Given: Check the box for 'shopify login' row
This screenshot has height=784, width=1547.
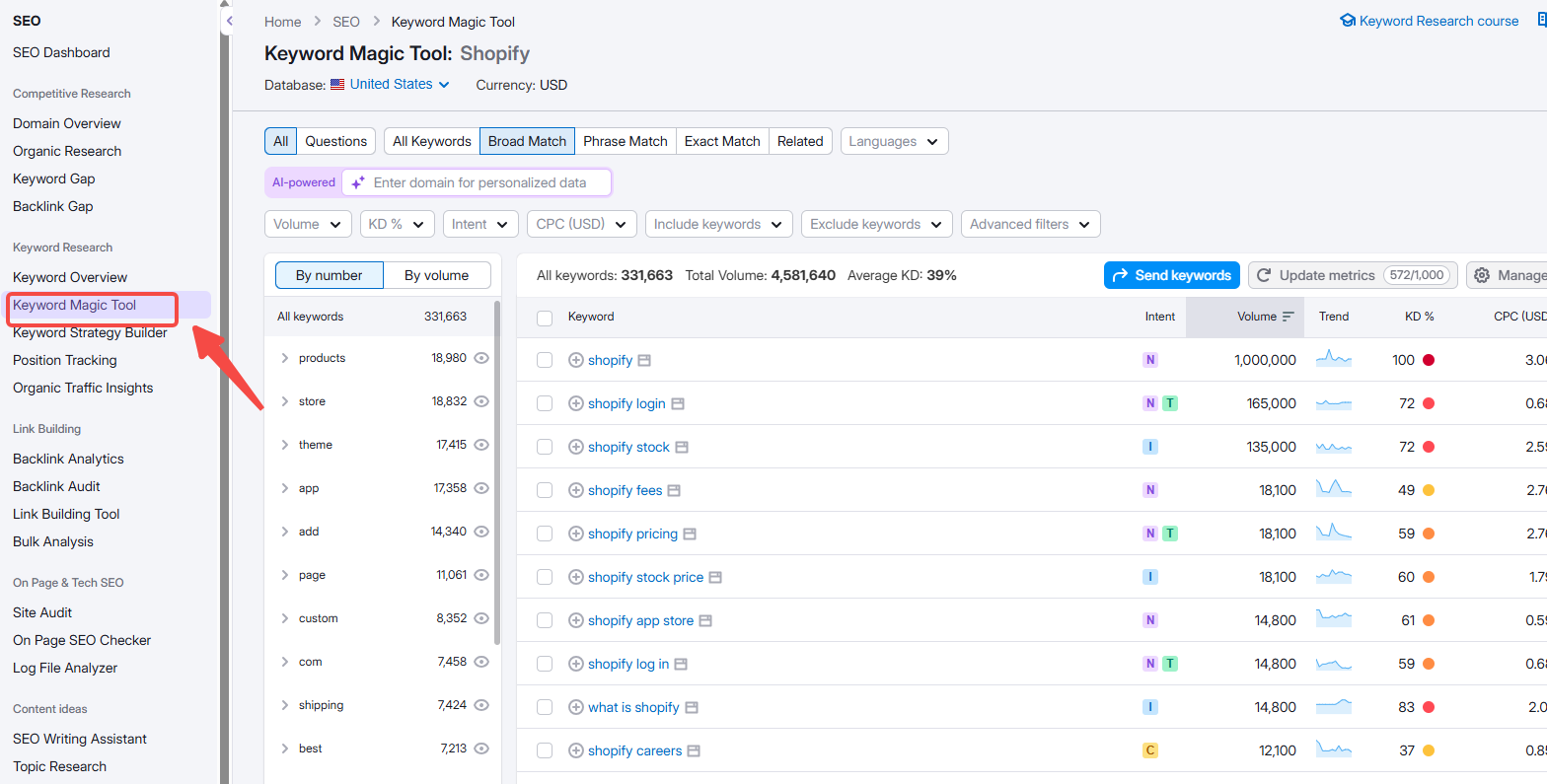Looking at the screenshot, I should 545,403.
